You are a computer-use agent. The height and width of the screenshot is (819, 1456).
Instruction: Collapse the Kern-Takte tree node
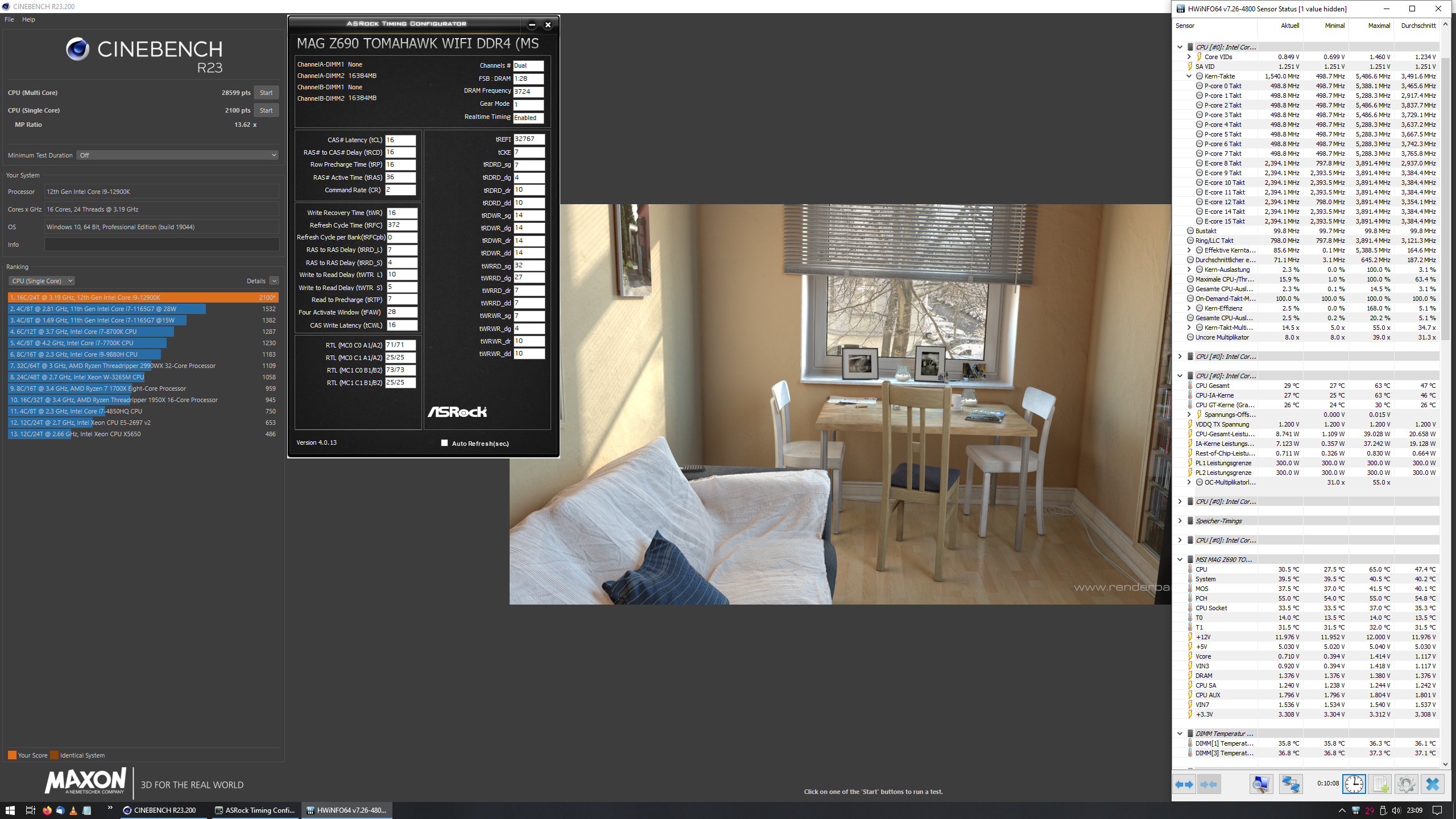1189,76
